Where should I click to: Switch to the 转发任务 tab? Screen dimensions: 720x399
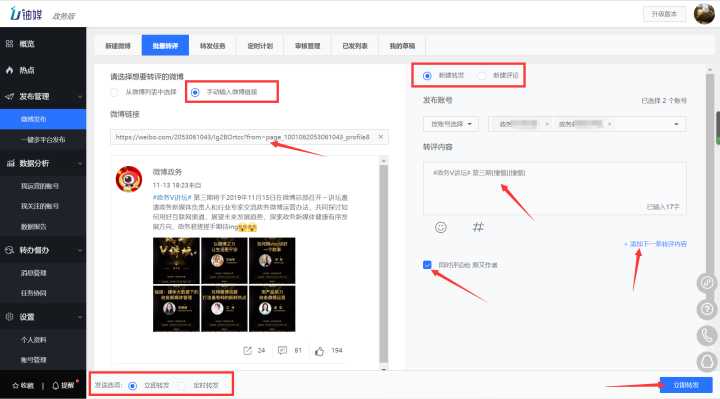(x=213, y=45)
